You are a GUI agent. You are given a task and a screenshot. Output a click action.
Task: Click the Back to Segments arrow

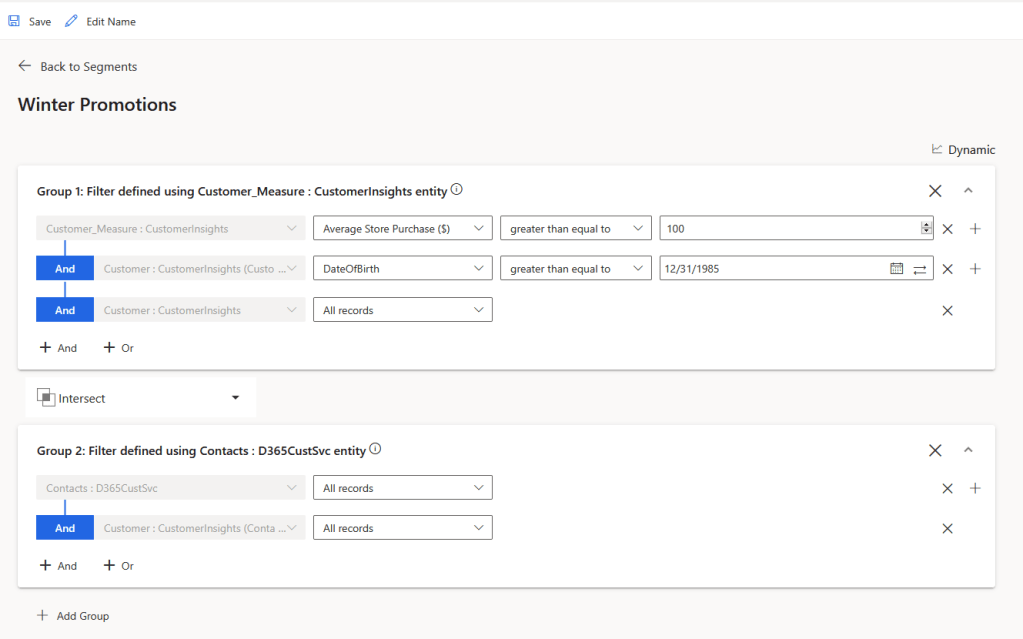[x=25, y=66]
